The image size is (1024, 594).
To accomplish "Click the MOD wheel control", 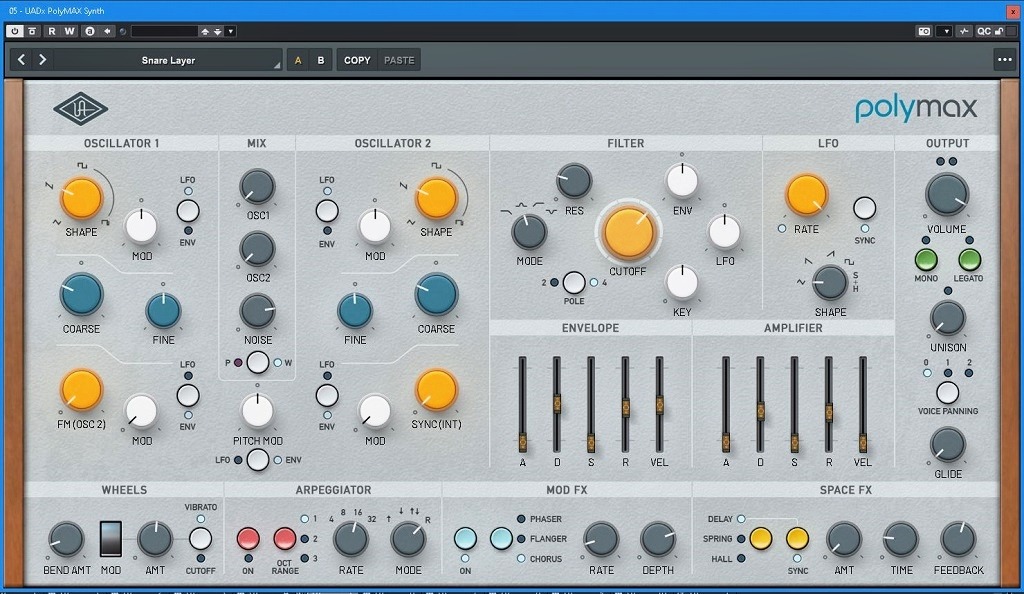I will coord(111,539).
